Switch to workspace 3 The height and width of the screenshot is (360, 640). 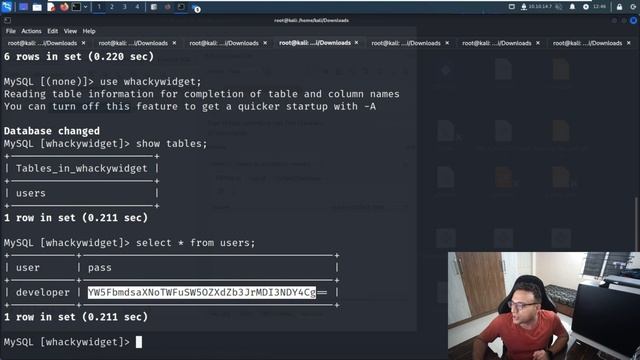(x=124, y=7)
